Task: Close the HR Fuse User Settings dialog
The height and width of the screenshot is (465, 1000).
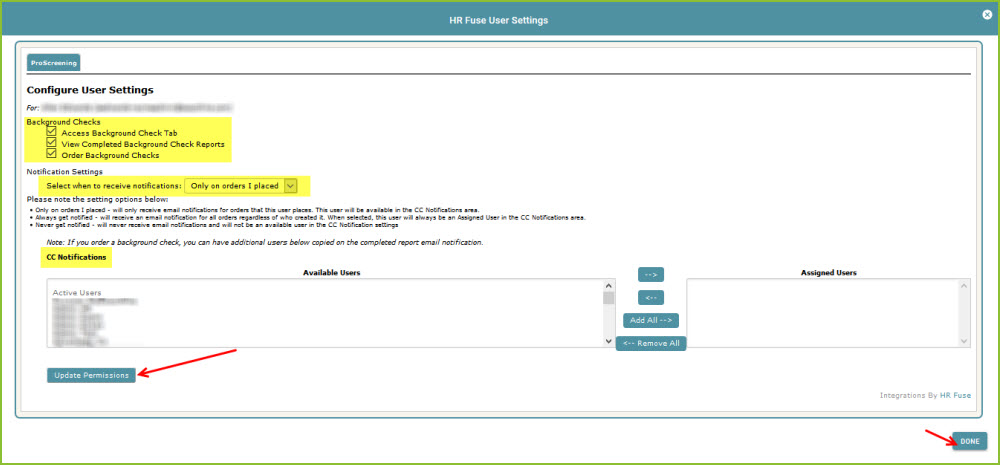Action: point(987,15)
